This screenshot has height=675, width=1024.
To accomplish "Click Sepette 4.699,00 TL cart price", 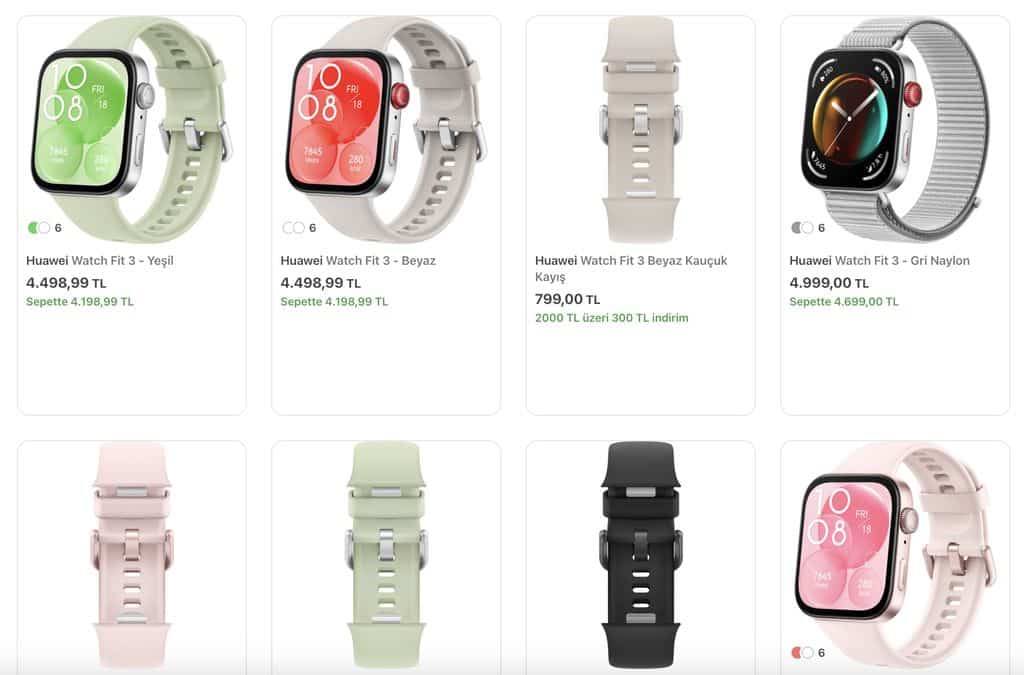I will click(x=844, y=302).
